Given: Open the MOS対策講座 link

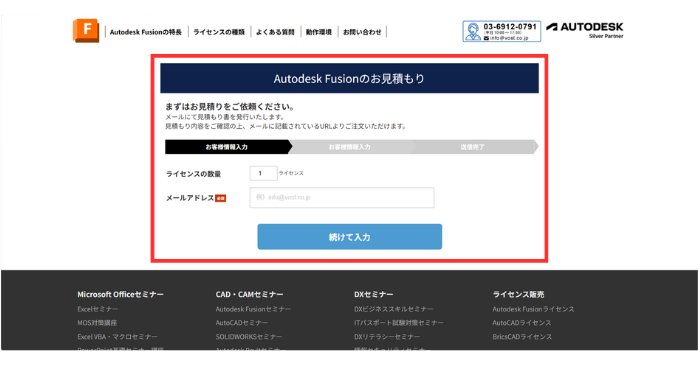Looking at the screenshot, I should tap(97, 323).
